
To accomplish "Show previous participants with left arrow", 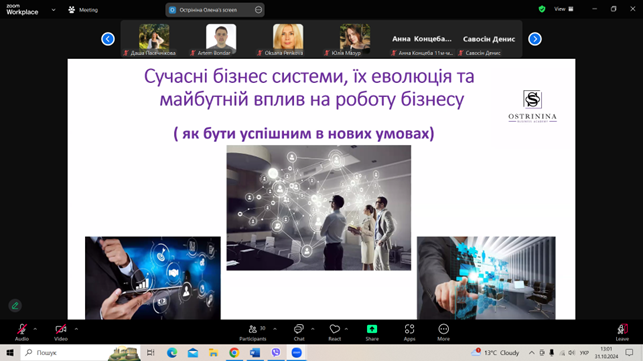I will 108,39.
